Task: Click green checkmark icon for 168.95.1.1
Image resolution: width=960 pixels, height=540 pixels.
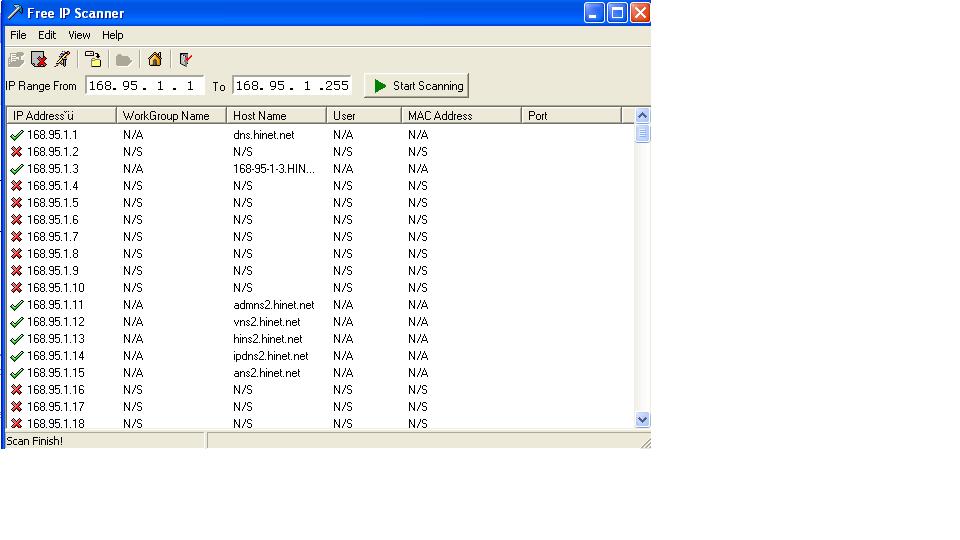Action: [x=16, y=135]
